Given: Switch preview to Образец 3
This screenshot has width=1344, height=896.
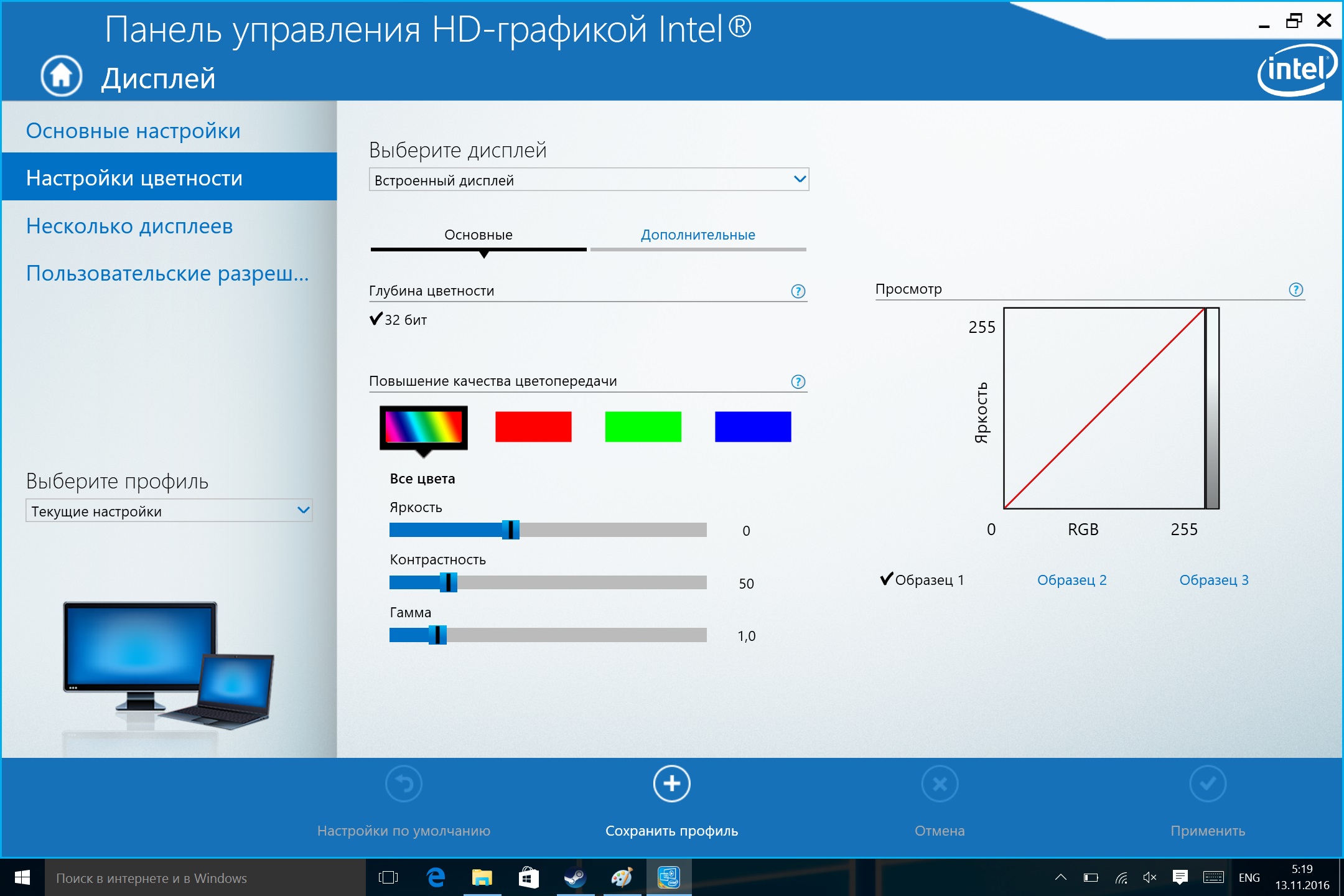Looking at the screenshot, I should (x=1214, y=580).
